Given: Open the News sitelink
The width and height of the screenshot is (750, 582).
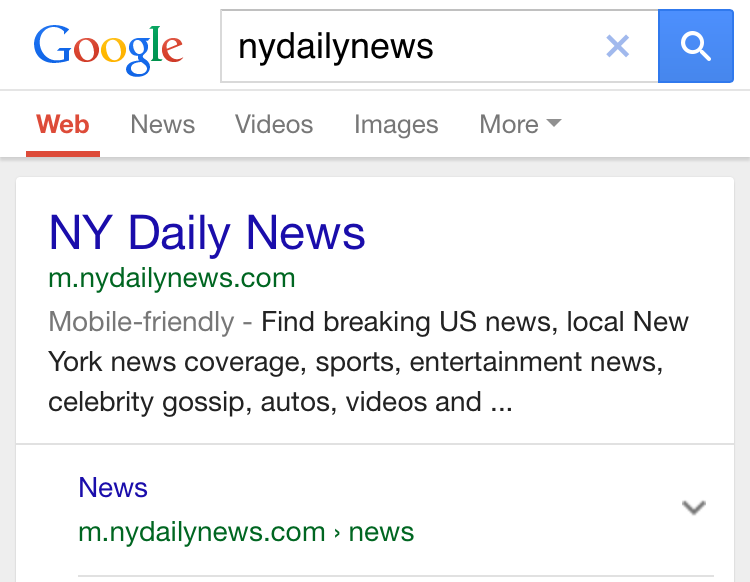Looking at the screenshot, I should pos(113,487).
